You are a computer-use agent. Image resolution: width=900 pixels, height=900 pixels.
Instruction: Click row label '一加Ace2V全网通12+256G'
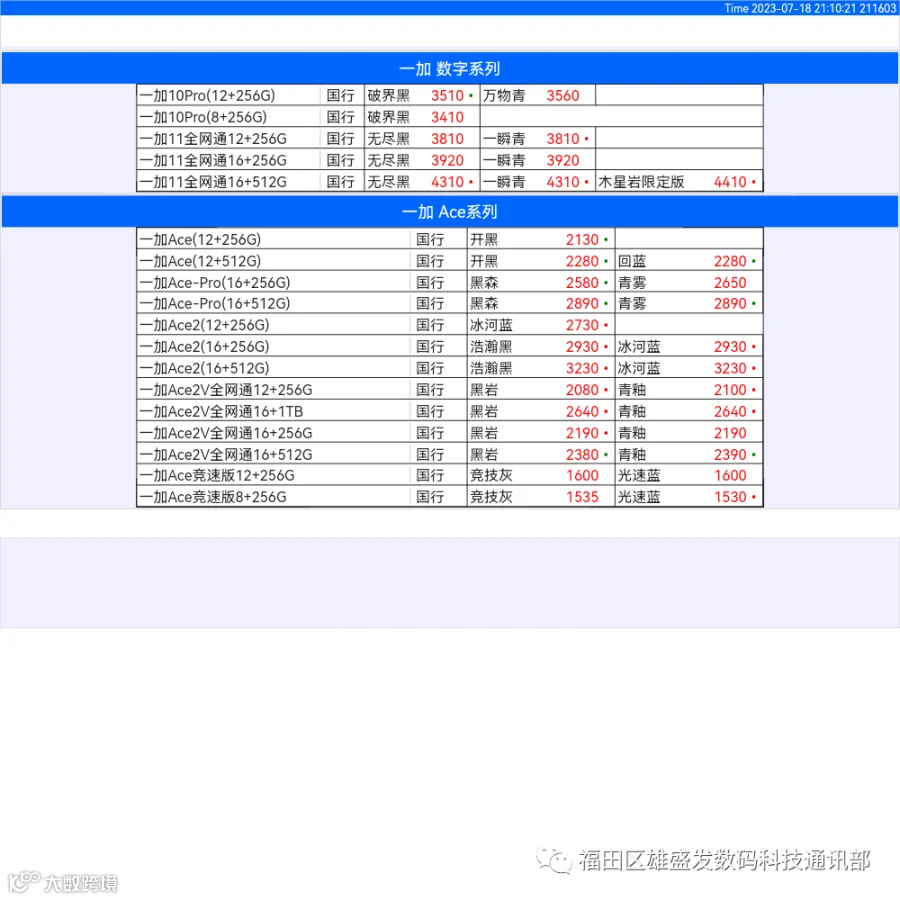(x=226, y=390)
